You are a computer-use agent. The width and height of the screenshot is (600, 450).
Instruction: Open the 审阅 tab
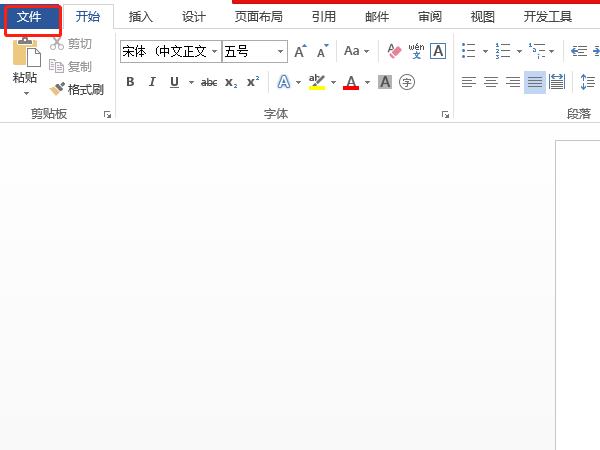(430, 16)
